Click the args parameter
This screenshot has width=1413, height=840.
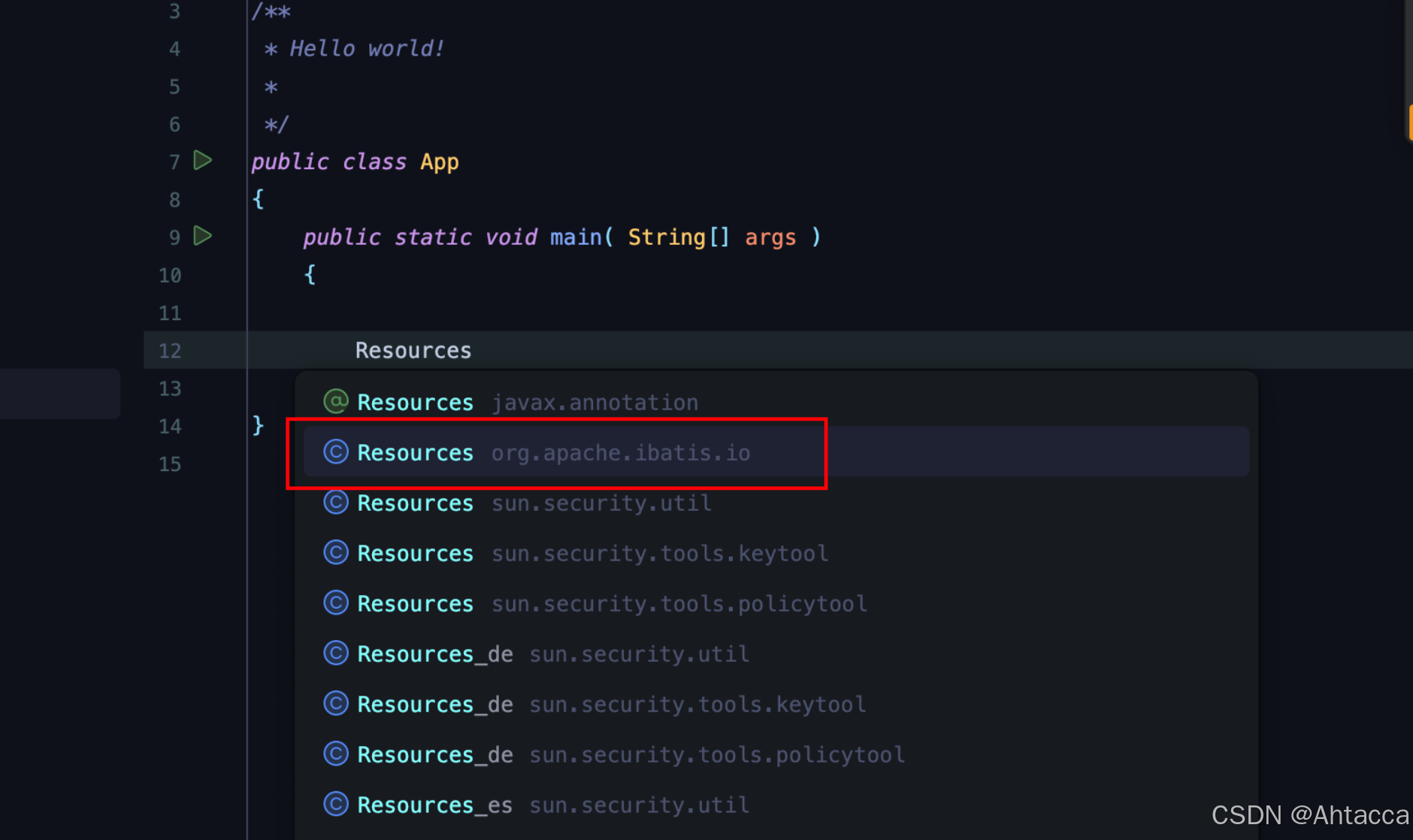pyautogui.click(x=770, y=238)
